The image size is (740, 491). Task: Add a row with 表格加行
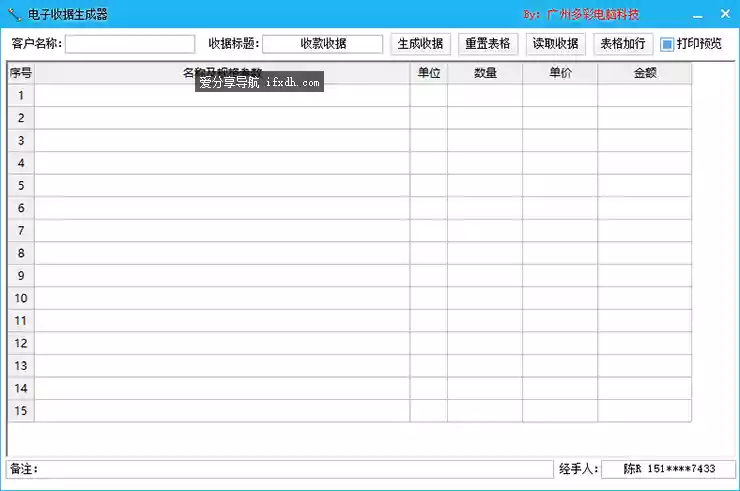point(623,44)
